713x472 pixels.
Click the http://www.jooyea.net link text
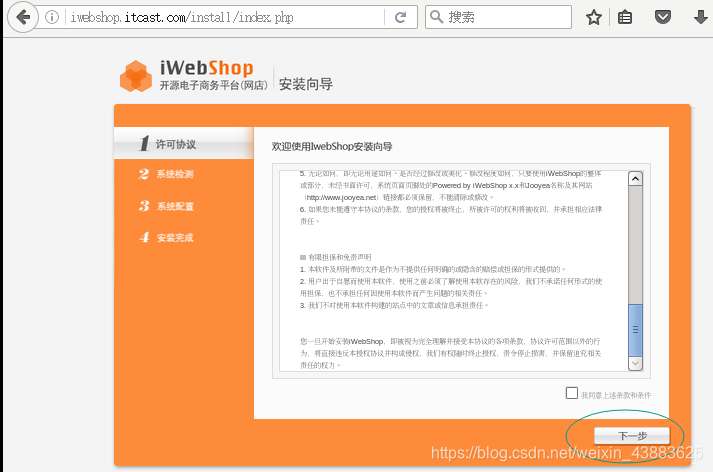[x=341, y=197]
